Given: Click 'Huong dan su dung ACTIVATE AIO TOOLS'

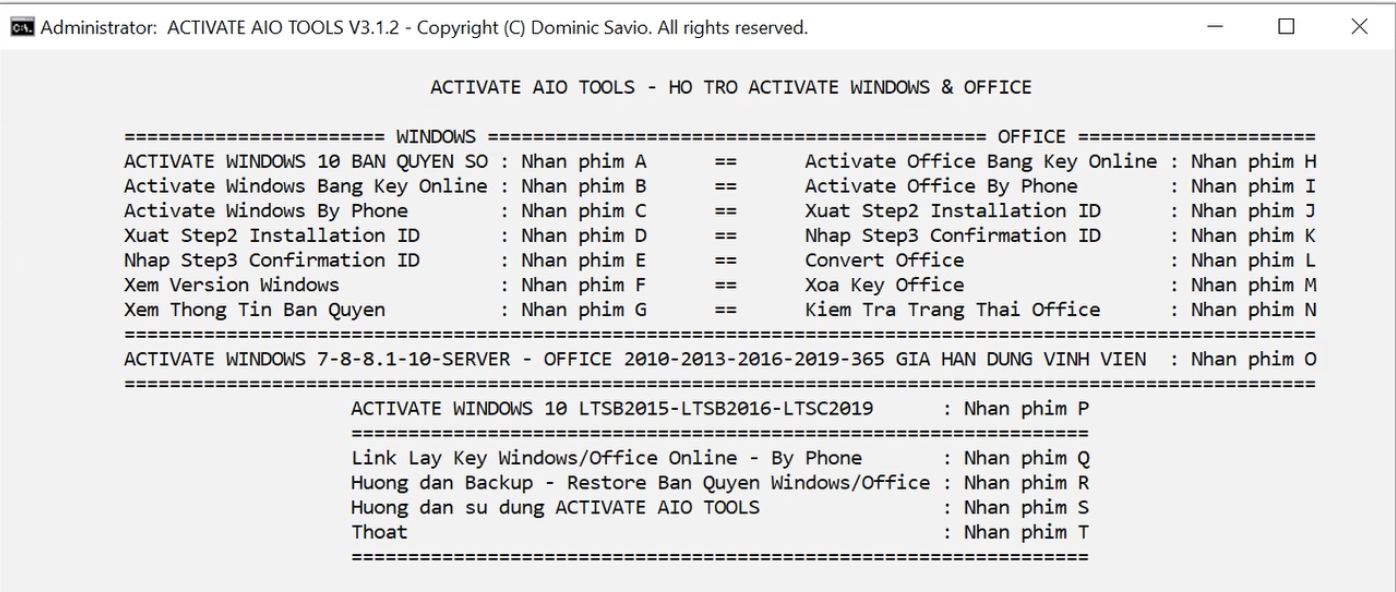Looking at the screenshot, I should click(555, 508).
